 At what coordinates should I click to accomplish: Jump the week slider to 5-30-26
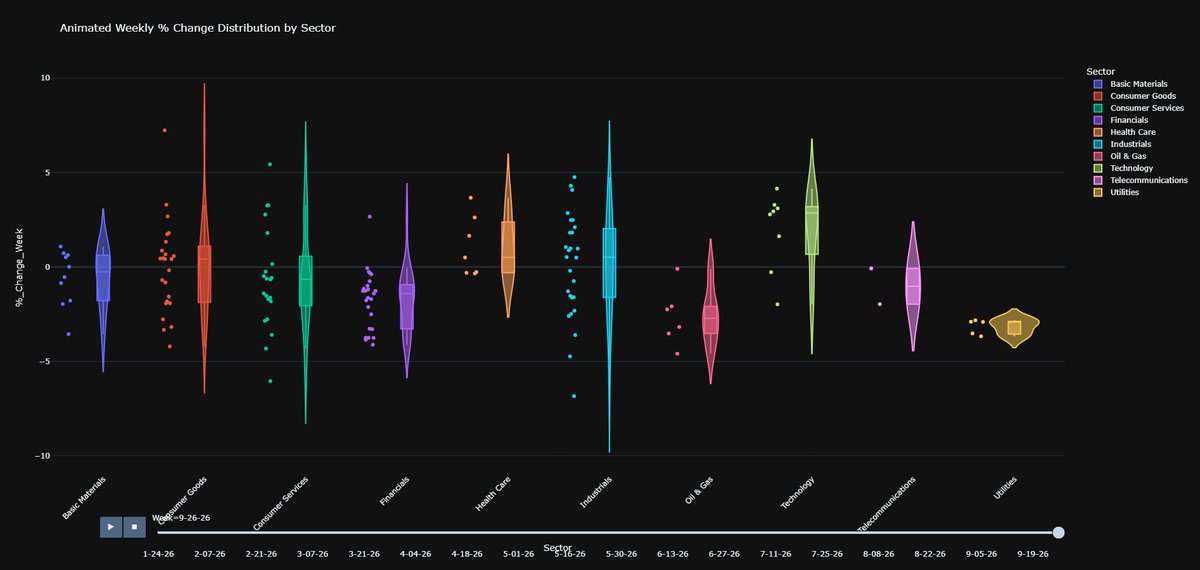622,553
